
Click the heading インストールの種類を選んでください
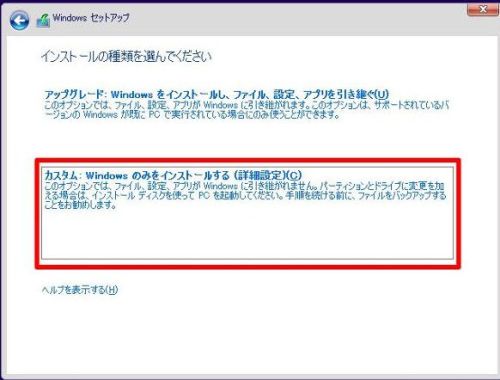point(126,56)
